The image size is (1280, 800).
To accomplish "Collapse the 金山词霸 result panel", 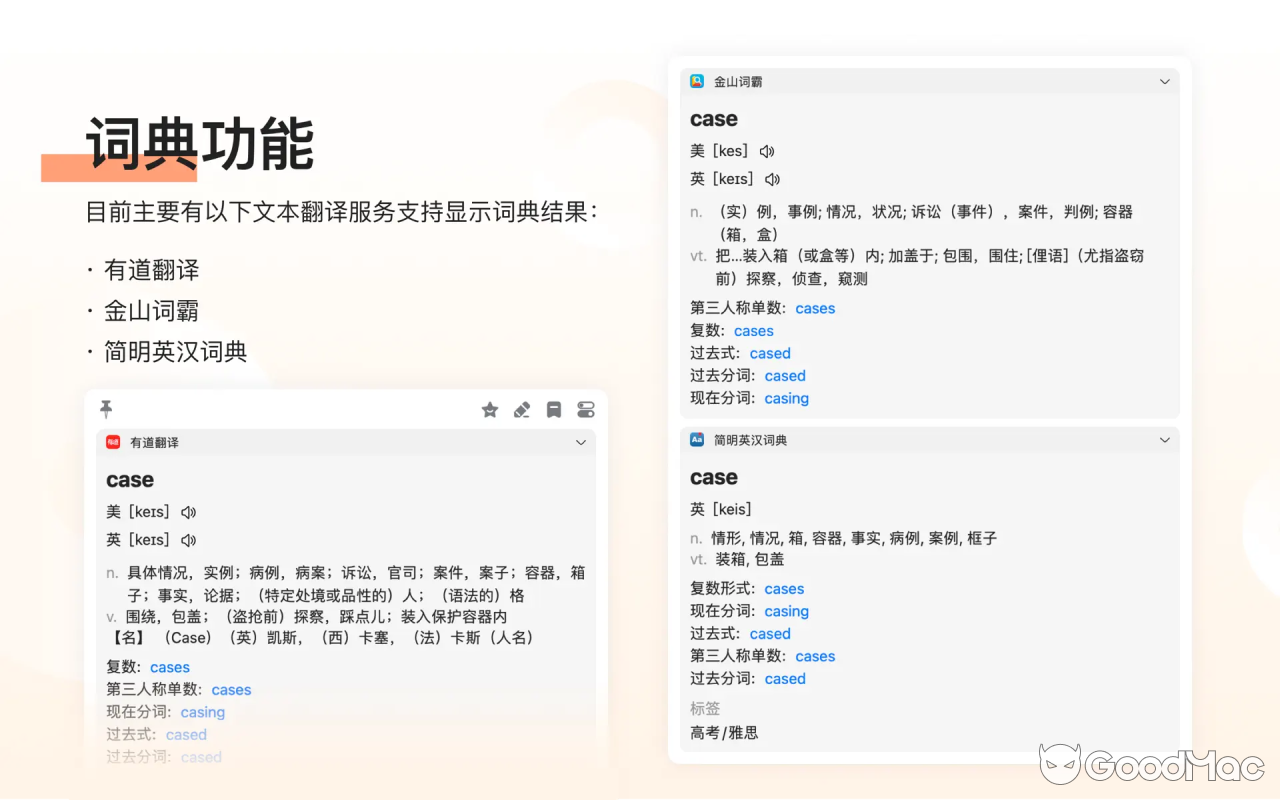I will pos(1164,81).
